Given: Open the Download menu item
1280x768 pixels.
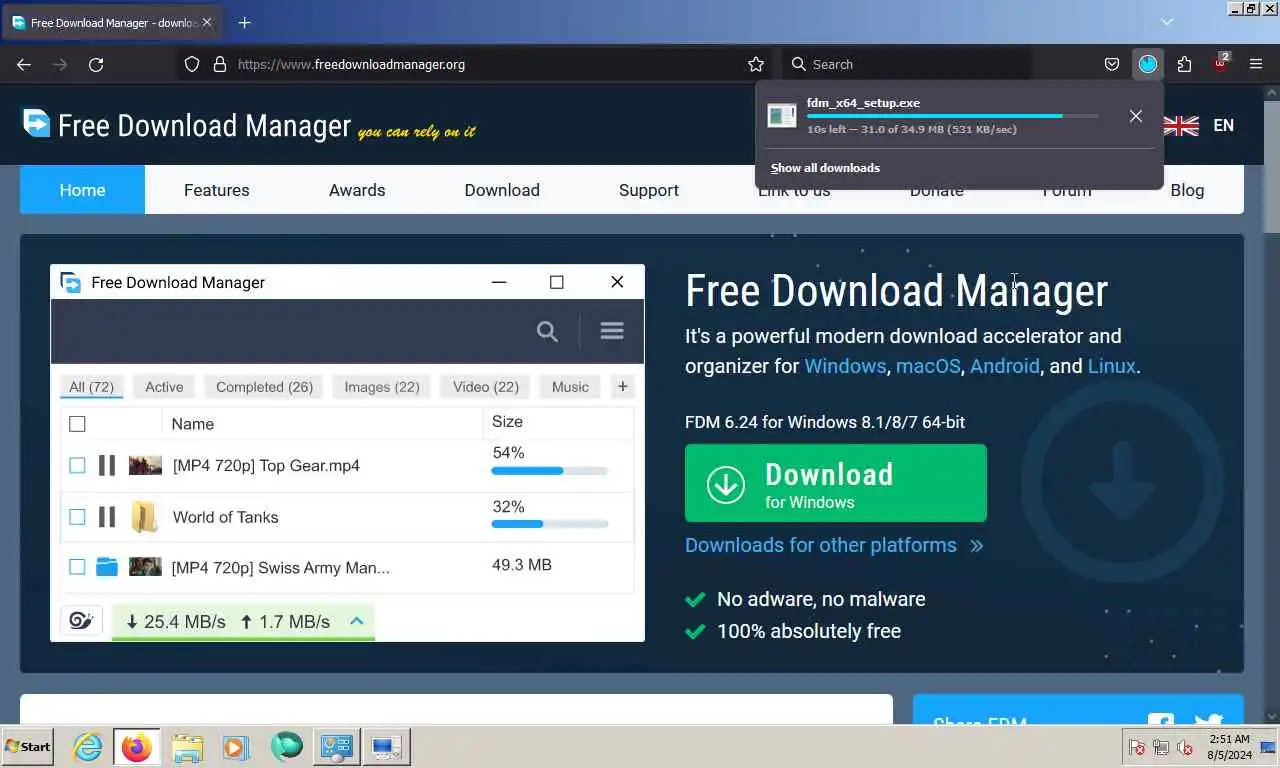Looking at the screenshot, I should 502,190.
